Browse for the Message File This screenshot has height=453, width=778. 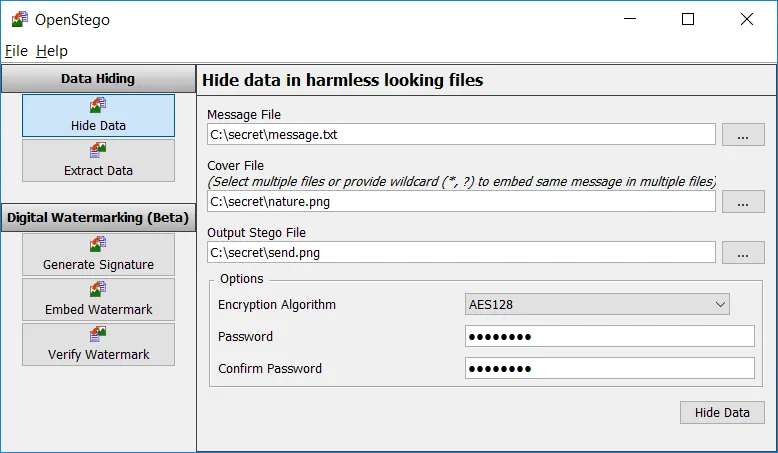742,135
